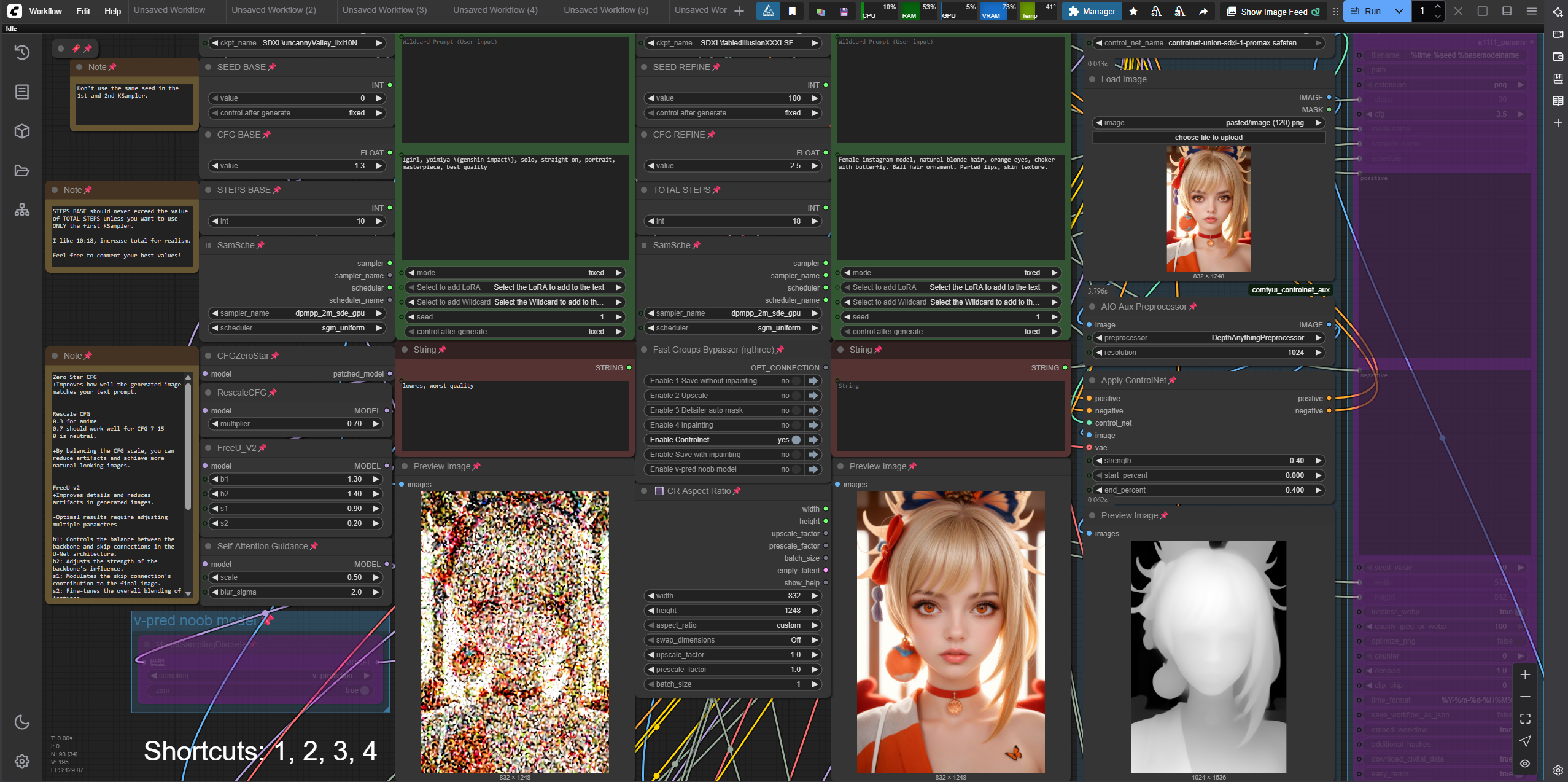This screenshot has width=1568, height=782.
Task: Open the Edit menu
Action: pos(83,11)
